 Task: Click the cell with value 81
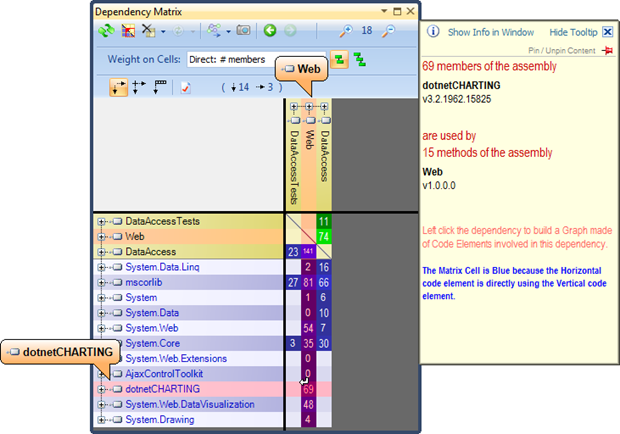pyautogui.click(x=308, y=283)
